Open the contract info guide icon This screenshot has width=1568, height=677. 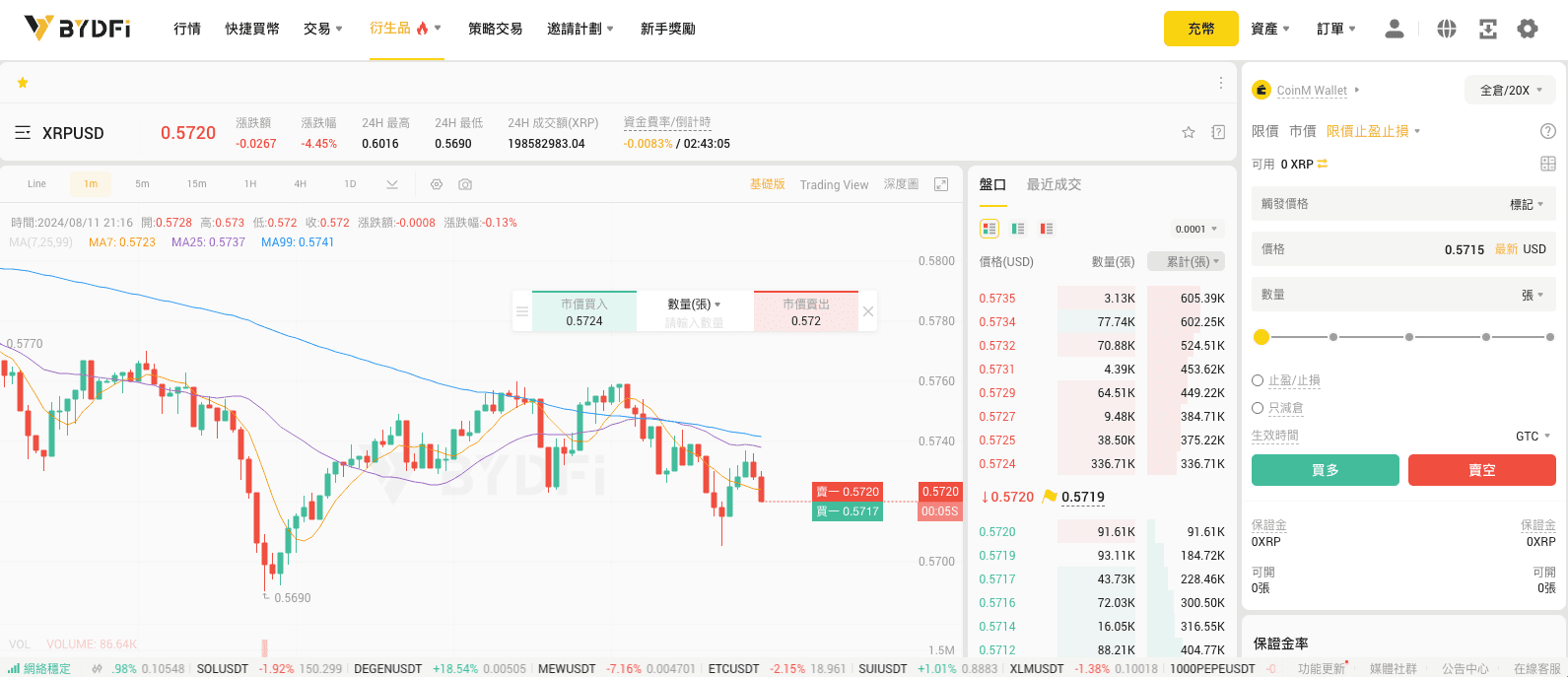click(x=1218, y=132)
